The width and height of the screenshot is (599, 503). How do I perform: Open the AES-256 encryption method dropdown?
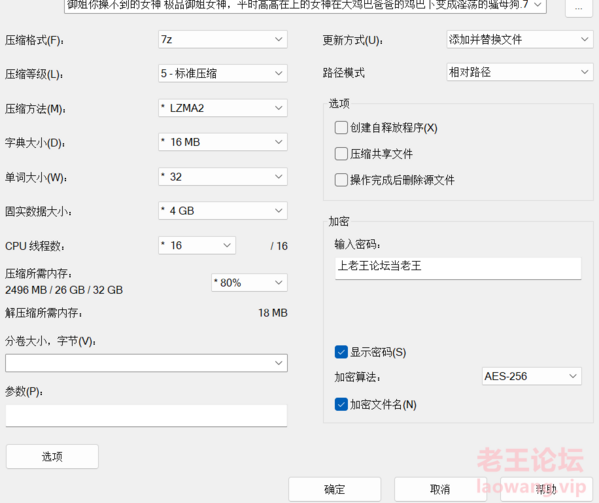click(x=532, y=376)
